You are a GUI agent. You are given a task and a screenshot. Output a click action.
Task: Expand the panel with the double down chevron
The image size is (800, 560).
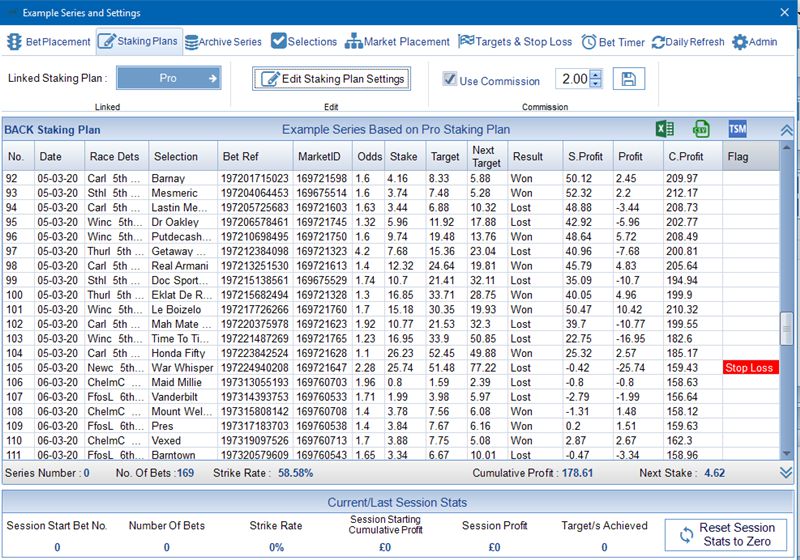(786, 473)
